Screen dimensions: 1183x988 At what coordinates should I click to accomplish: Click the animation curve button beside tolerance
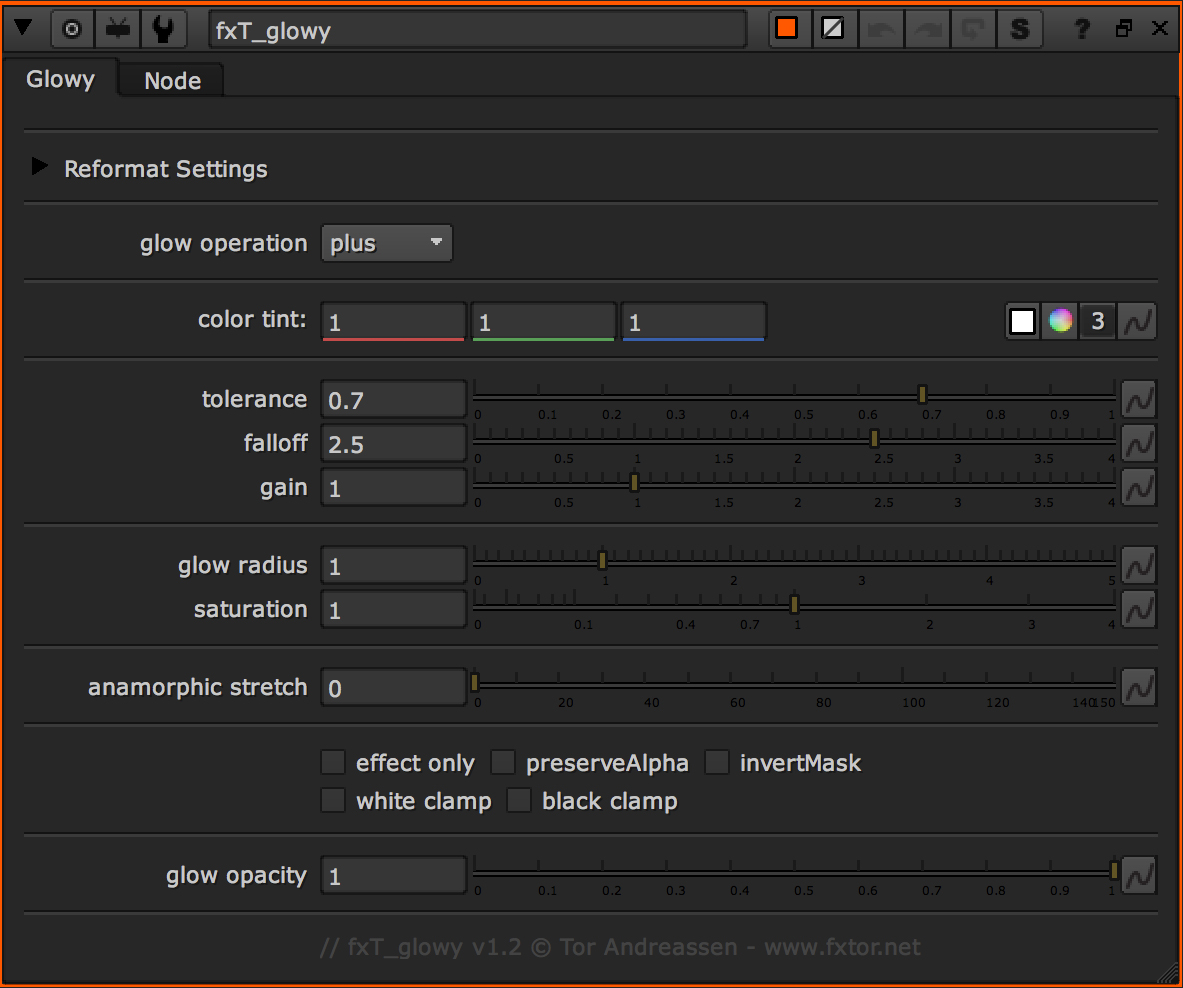click(1138, 400)
